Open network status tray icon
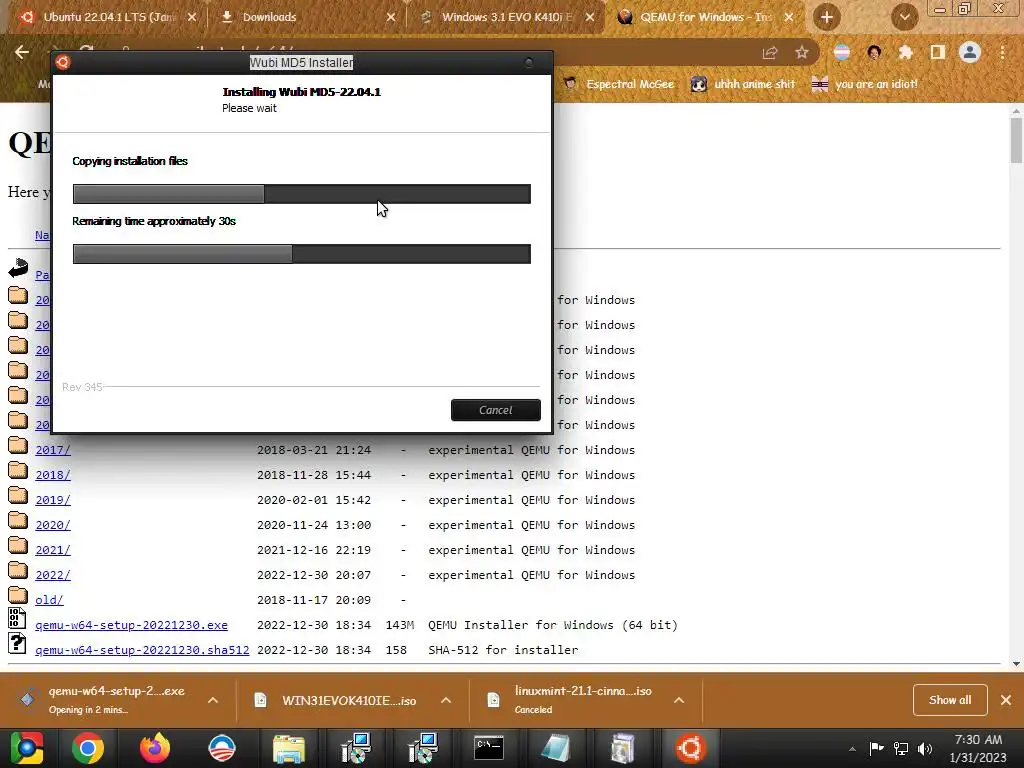 (901, 748)
